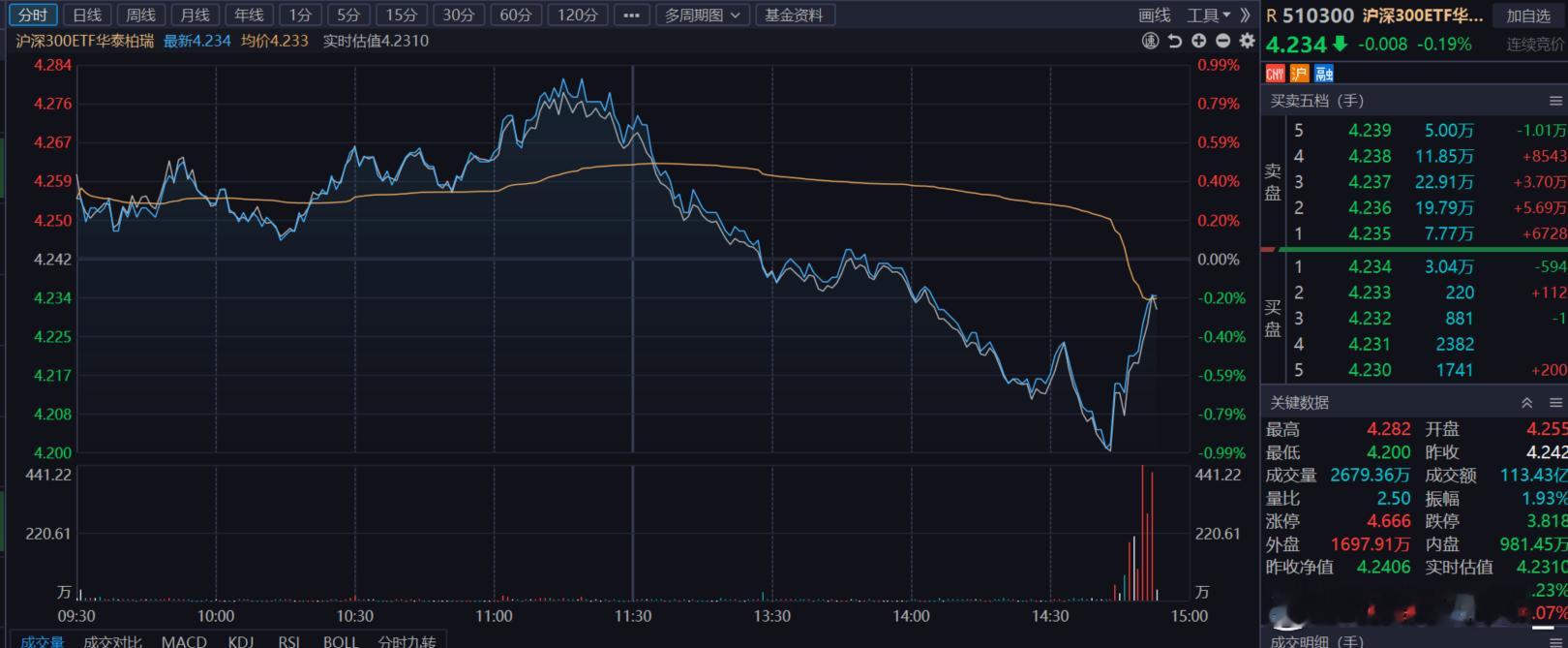Click the ellipsis for more time periods
This screenshot has width=1568, height=648.
click(x=631, y=15)
